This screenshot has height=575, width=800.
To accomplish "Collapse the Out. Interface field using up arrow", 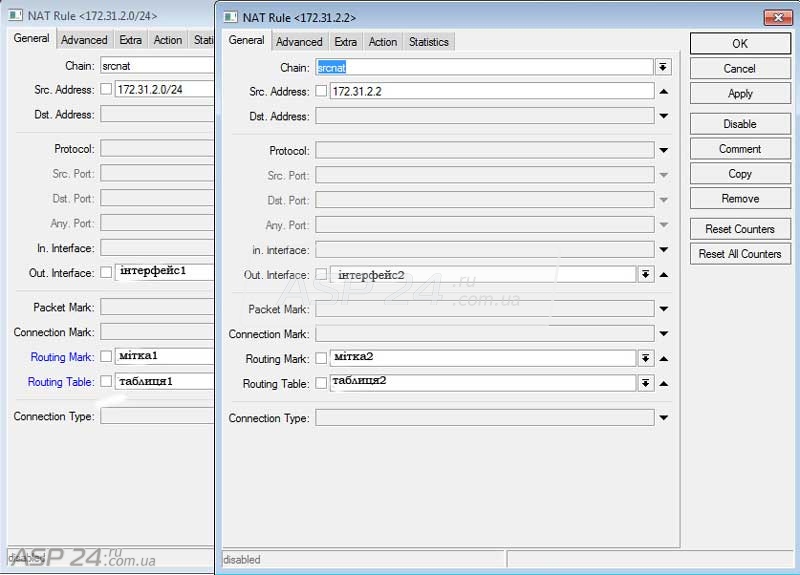I will (664, 275).
